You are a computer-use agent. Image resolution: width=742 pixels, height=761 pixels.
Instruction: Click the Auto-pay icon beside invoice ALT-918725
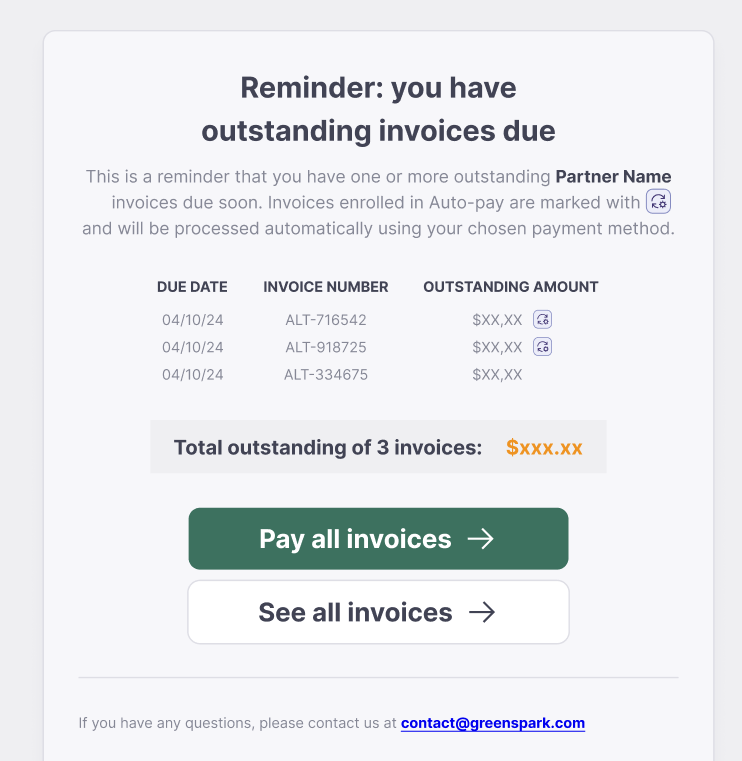point(542,347)
